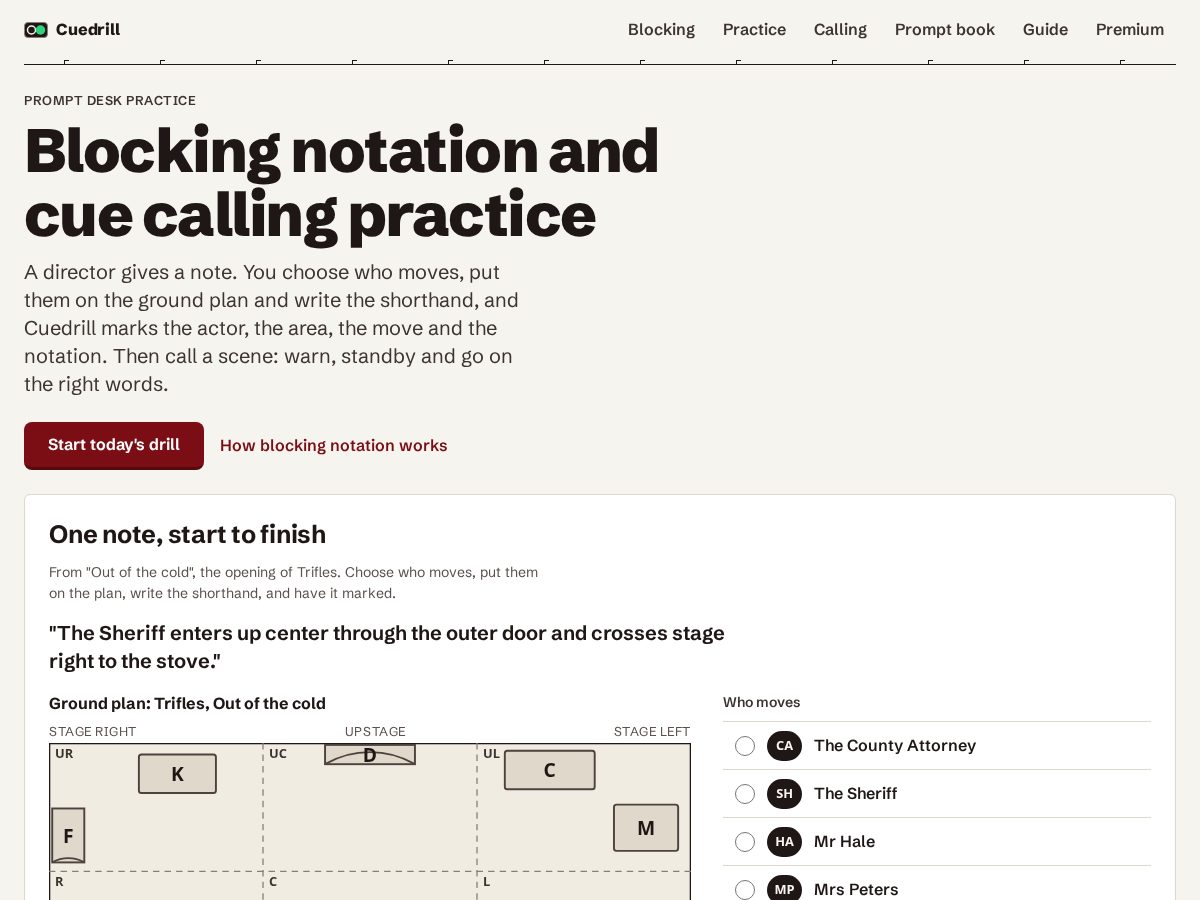
Task: Click the "Ground plan: Trifles" caption
Action: pyautogui.click(x=187, y=704)
